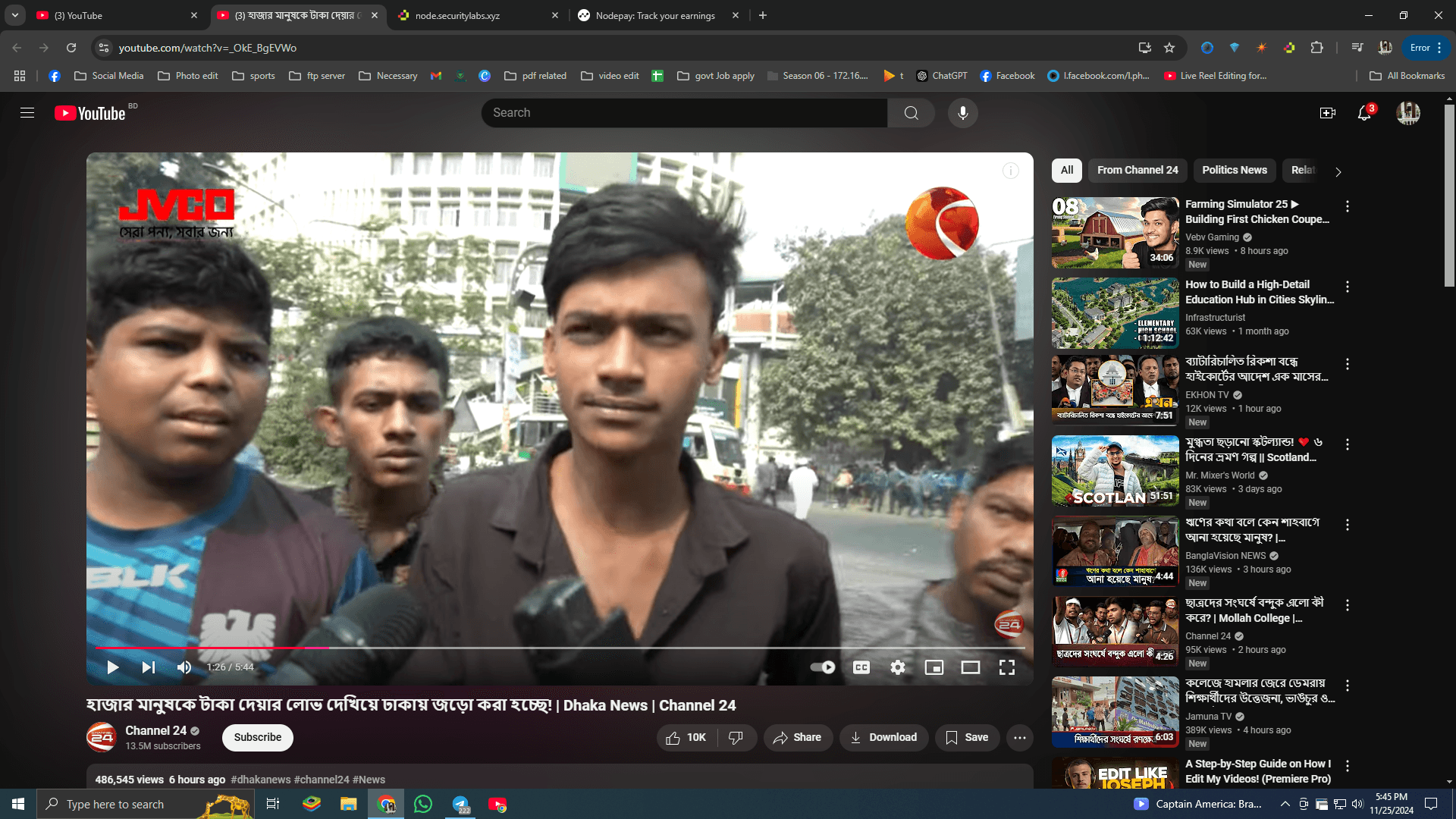The height and width of the screenshot is (819, 1456).
Task: Click the YouTube search field
Action: point(685,113)
